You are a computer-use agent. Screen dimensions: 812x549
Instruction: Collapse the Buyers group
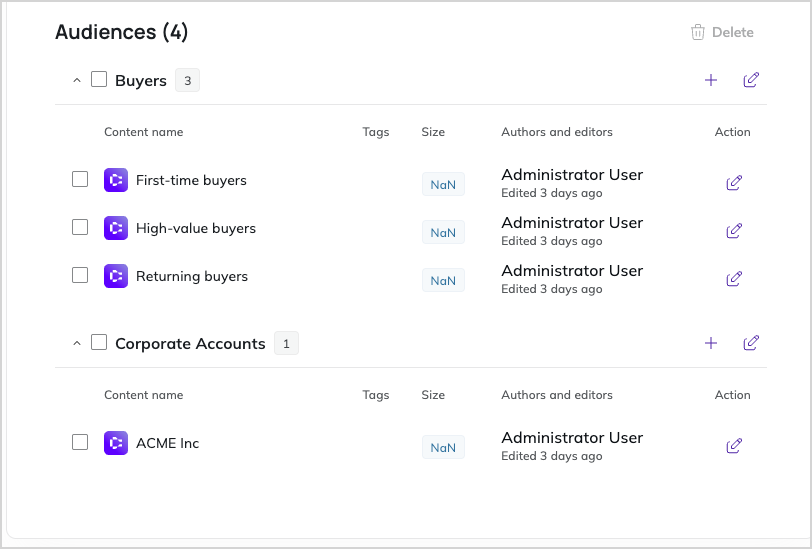pyautogui.click(x=77, y=80)
